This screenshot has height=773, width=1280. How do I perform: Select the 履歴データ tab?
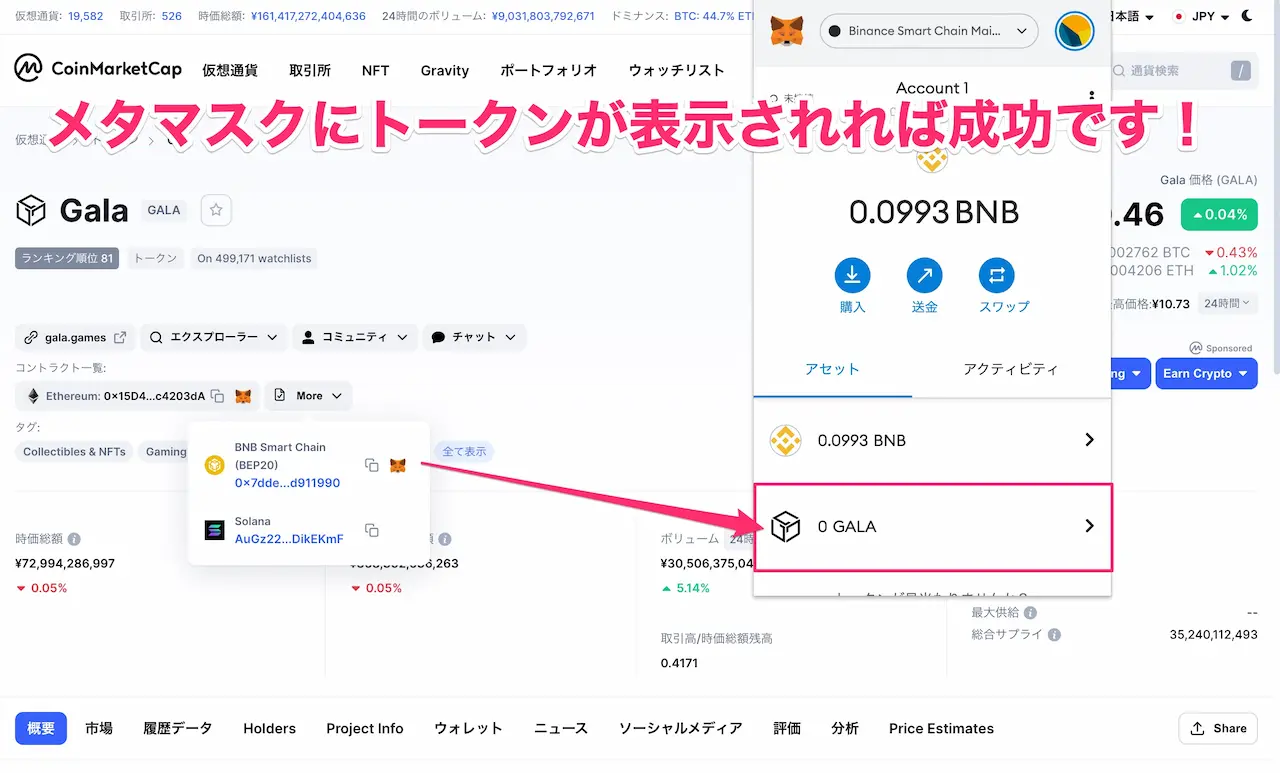(178, 728)
